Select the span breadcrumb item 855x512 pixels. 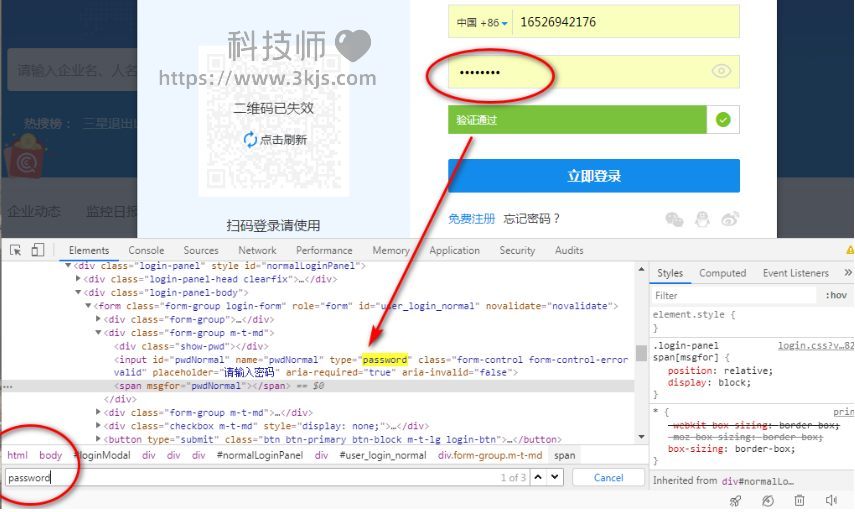tap(564, 455)
